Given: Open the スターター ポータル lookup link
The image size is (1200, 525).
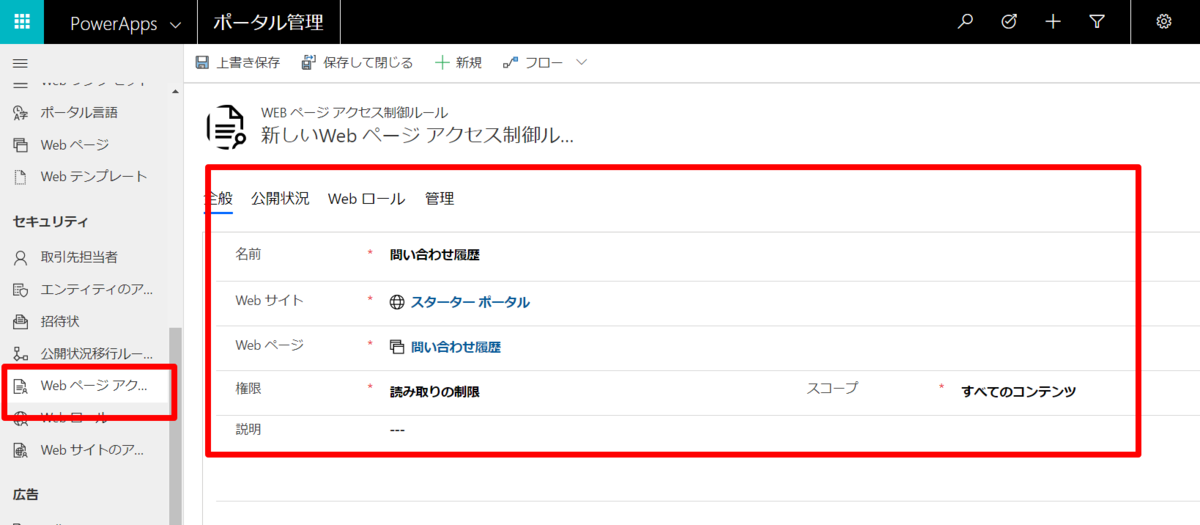Looking at the screenshot, I should [470, 302].
